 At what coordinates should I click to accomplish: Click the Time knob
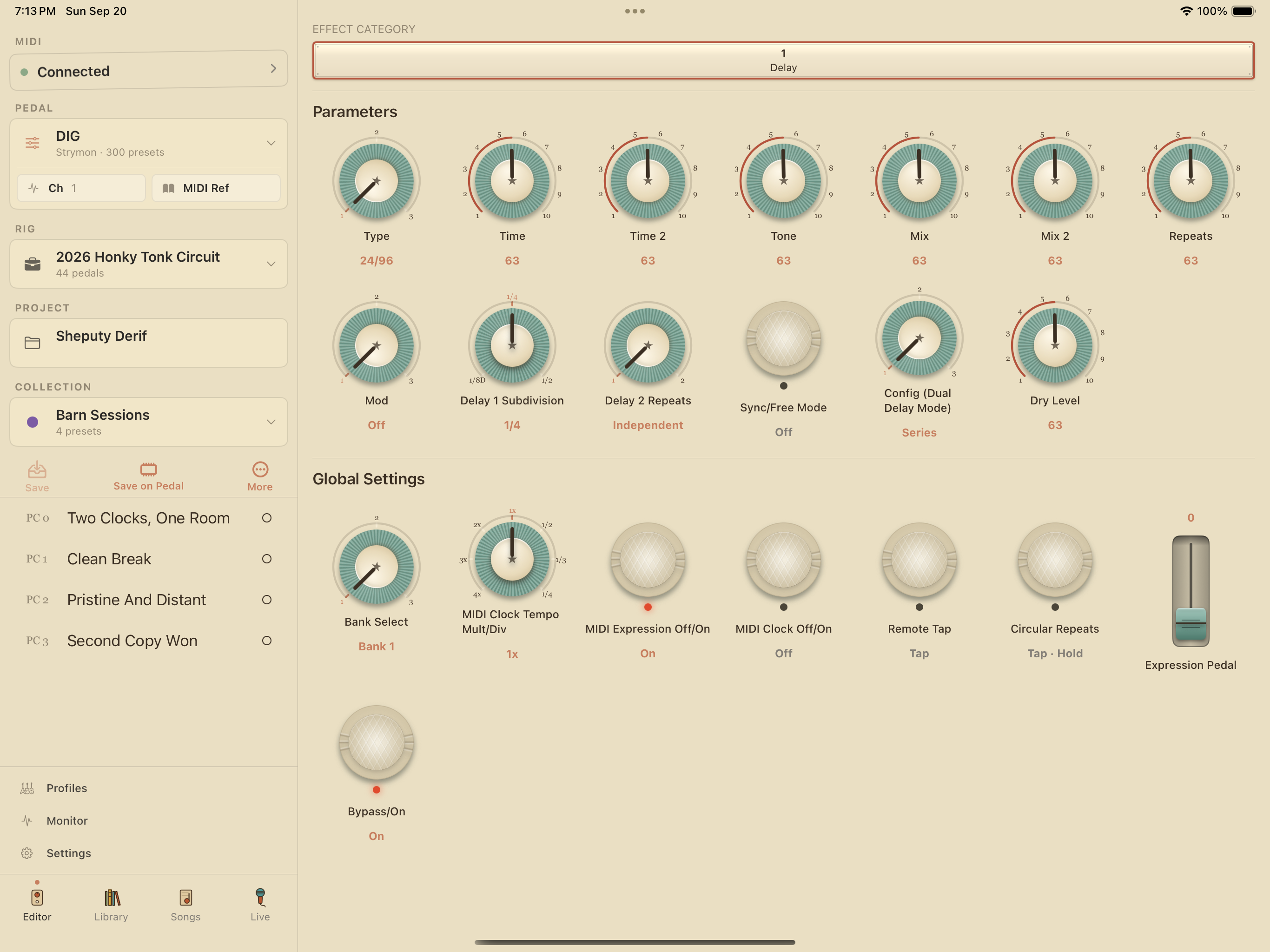click(x=512, y=181)
